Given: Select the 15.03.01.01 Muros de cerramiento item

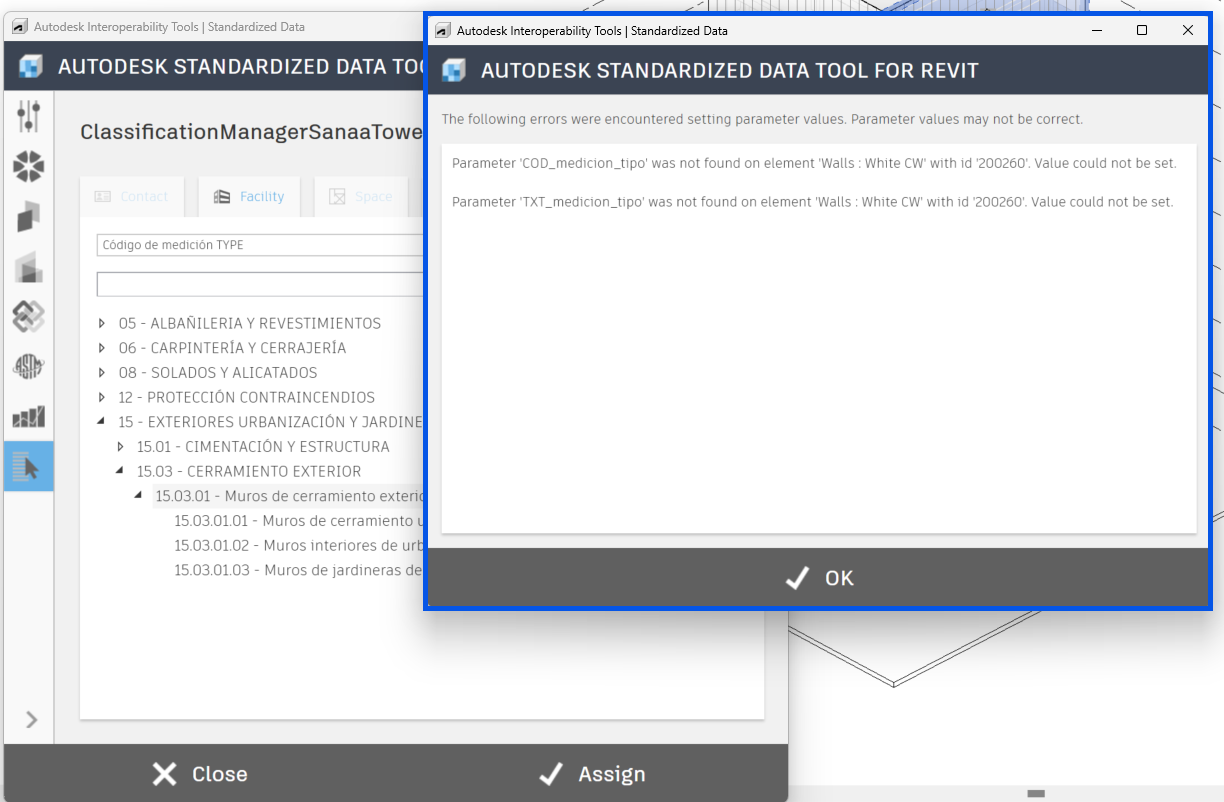Looking at the screenshot, I should click(x=299, y=521).
